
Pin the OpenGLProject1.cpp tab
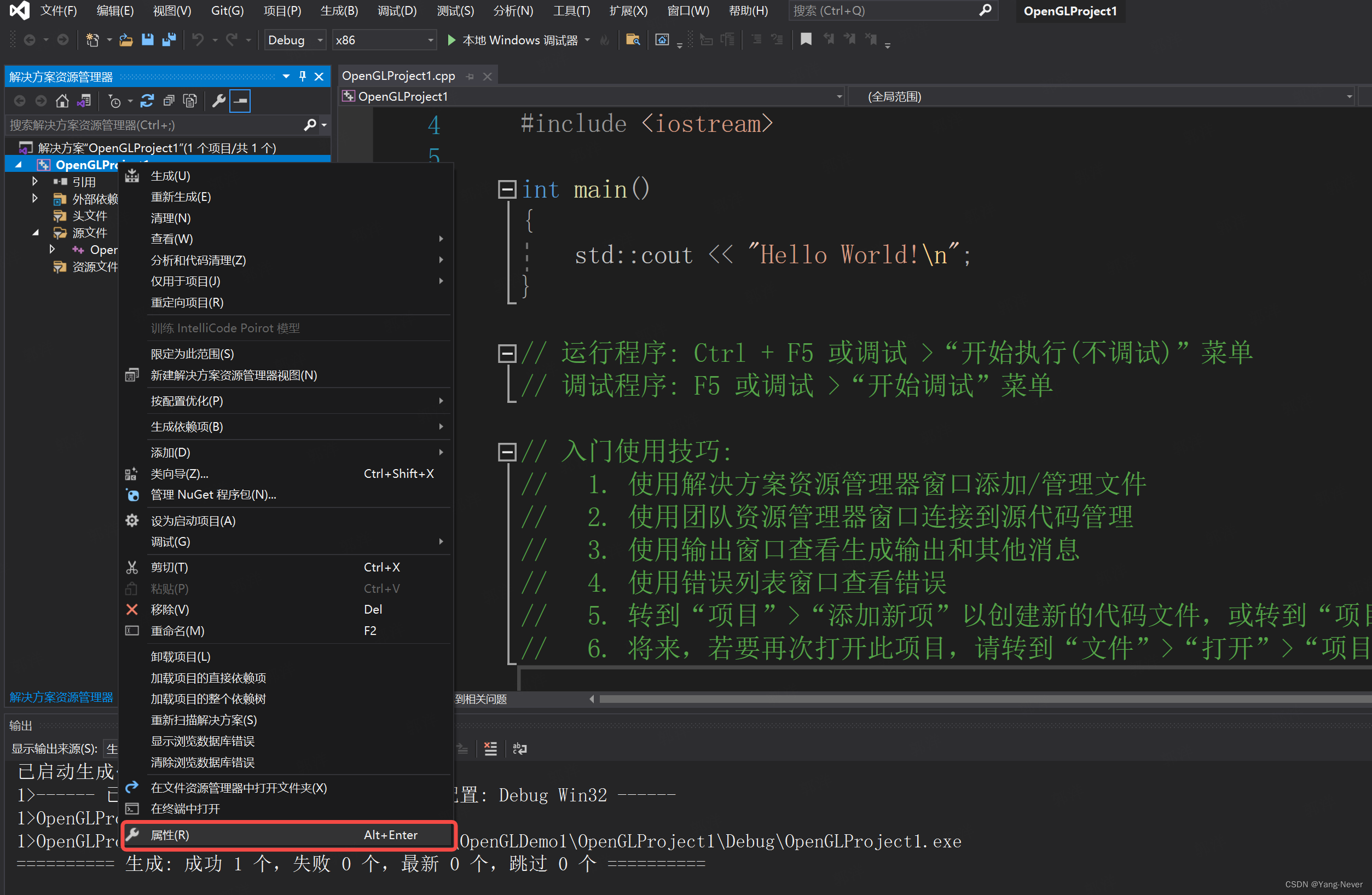coord(471,77)
